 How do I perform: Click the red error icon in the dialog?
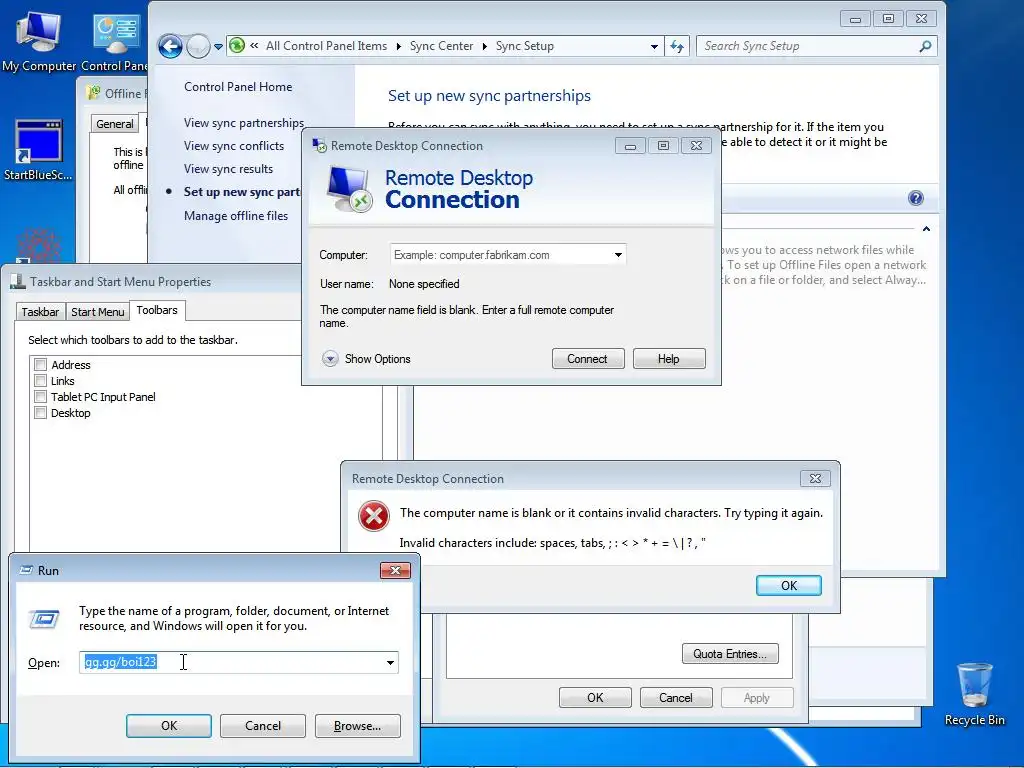coord(374,516)
